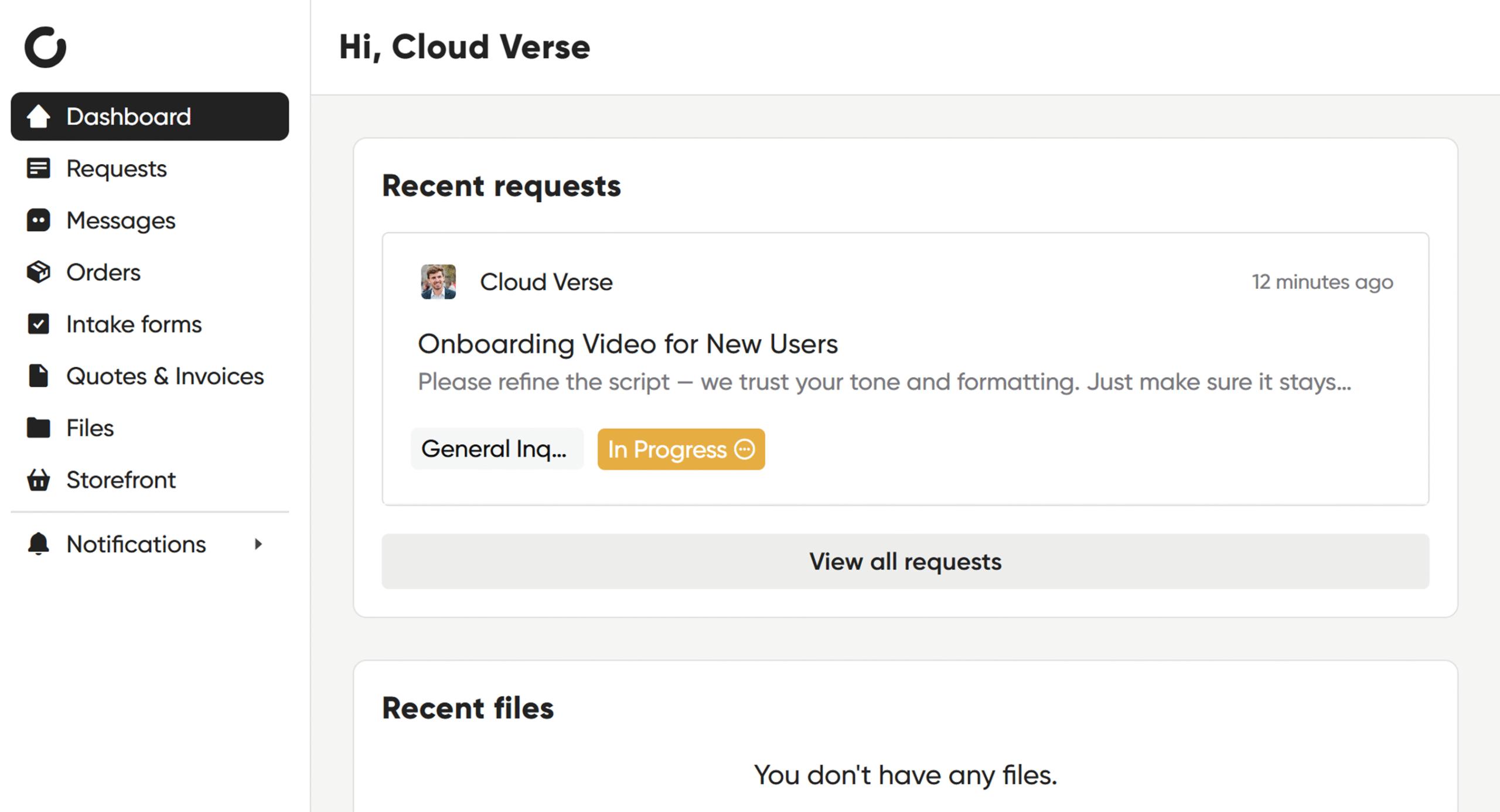The height and width of the screenshot is (812, 1500).
Task: Expand the Notifications arrow
Action: [258, 544]
